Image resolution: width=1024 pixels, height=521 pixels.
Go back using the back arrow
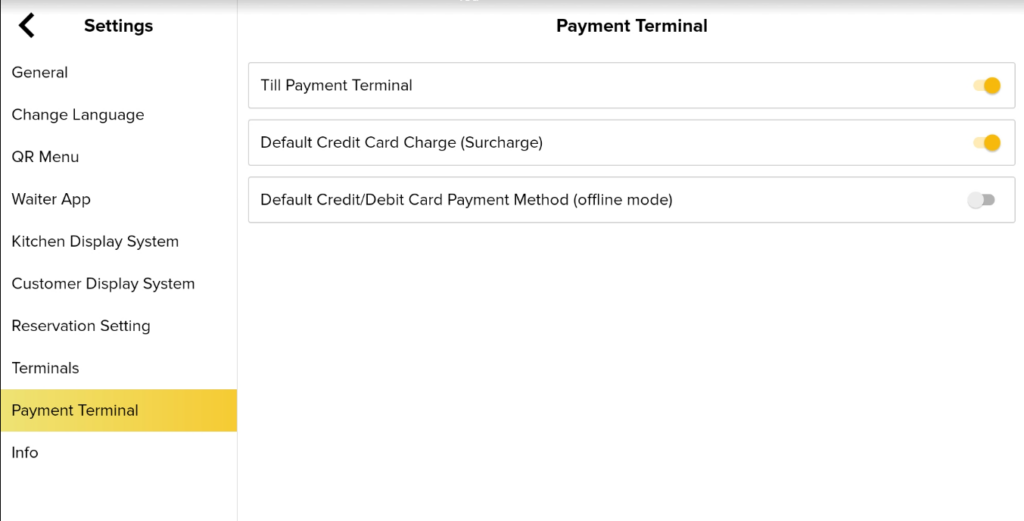[27, 26]
